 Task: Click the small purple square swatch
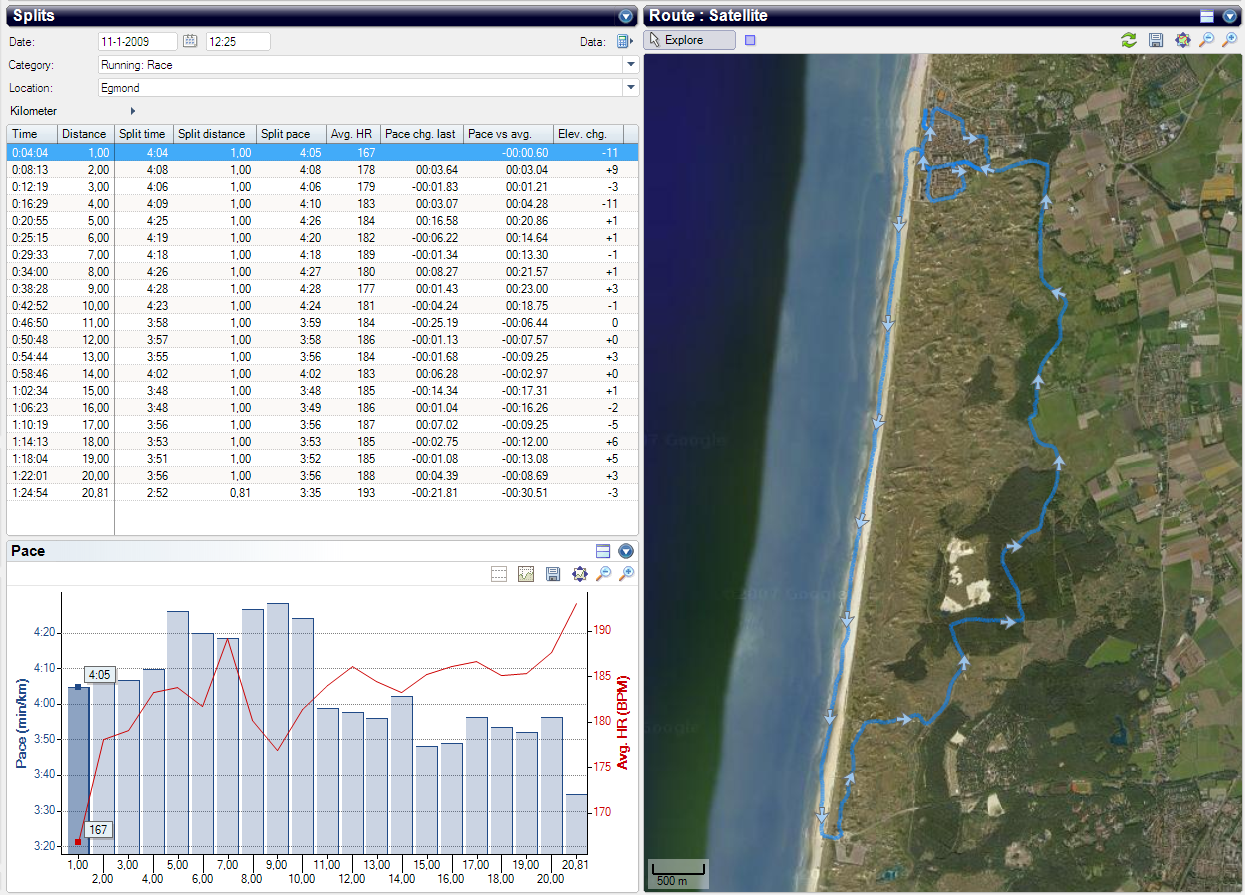point(751,40)
